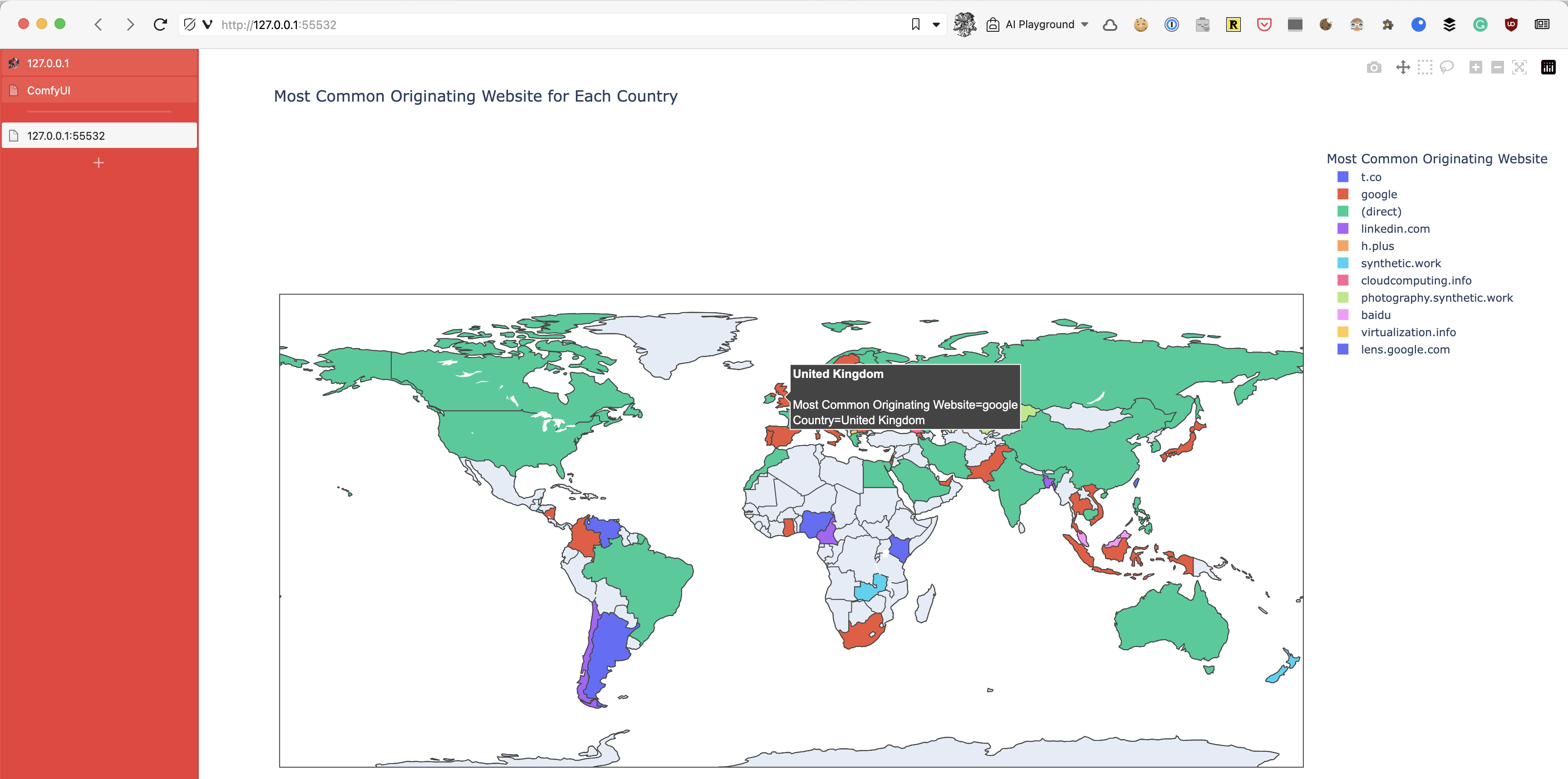Image resolution: width=1568 pixels, height=779 pixels.
Task: Open the puzzle piece extensions icon
Action: tap(1387, 24)
